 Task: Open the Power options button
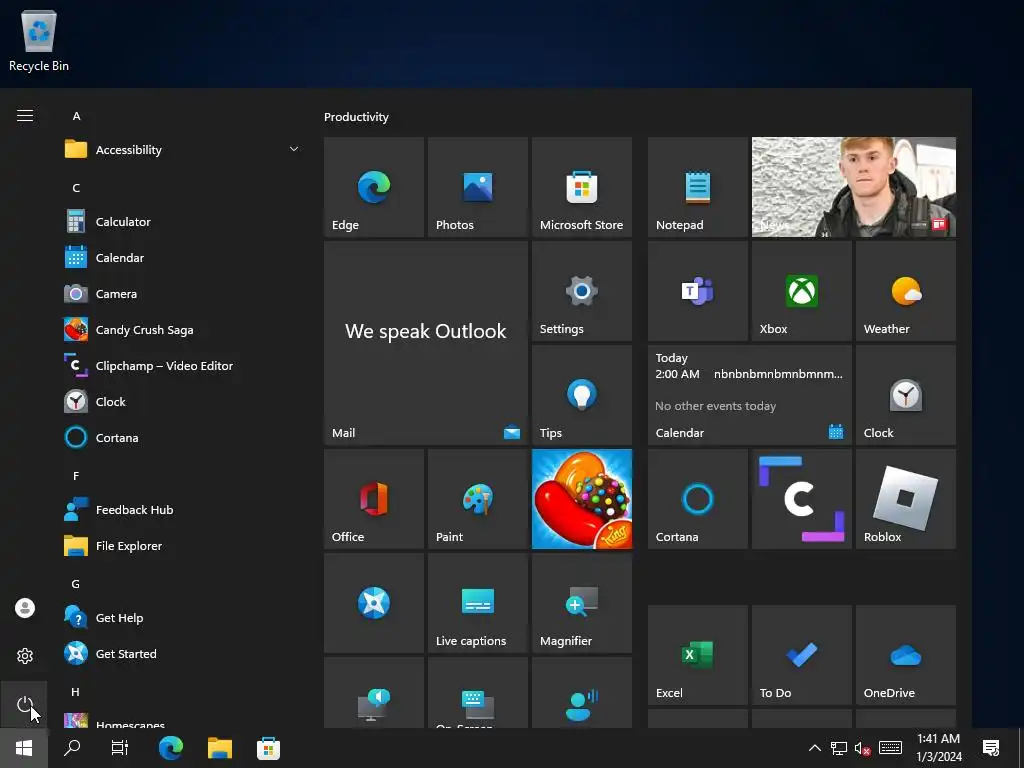25,705
